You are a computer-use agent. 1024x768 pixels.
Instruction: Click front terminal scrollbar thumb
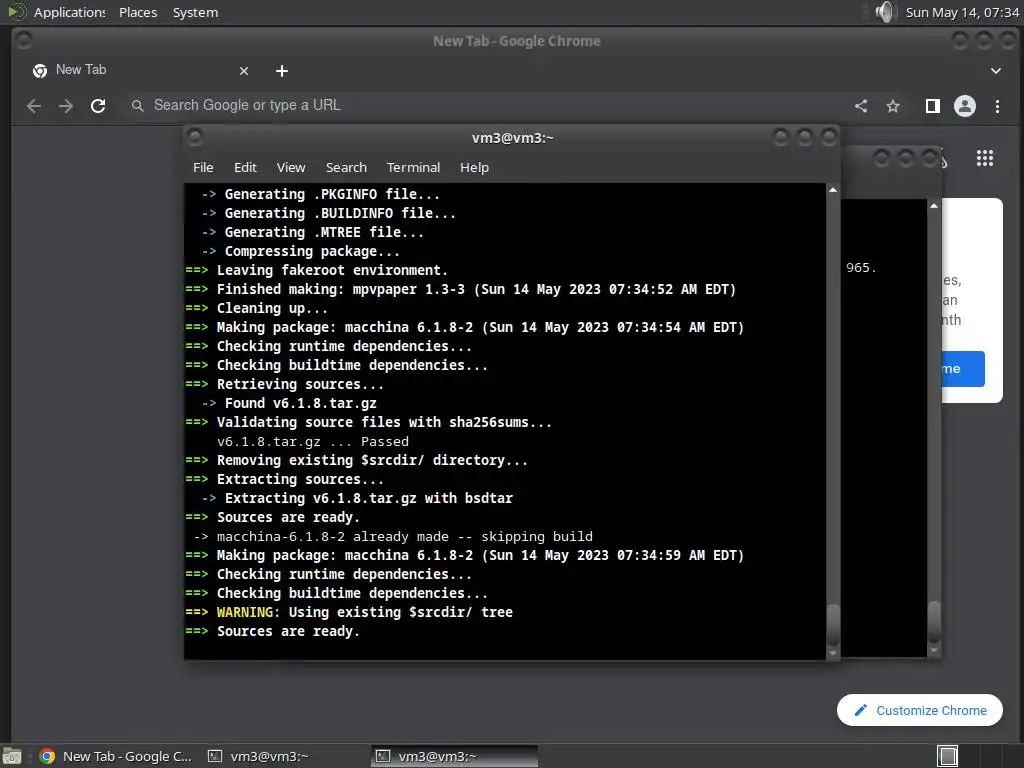click(833, 626)
